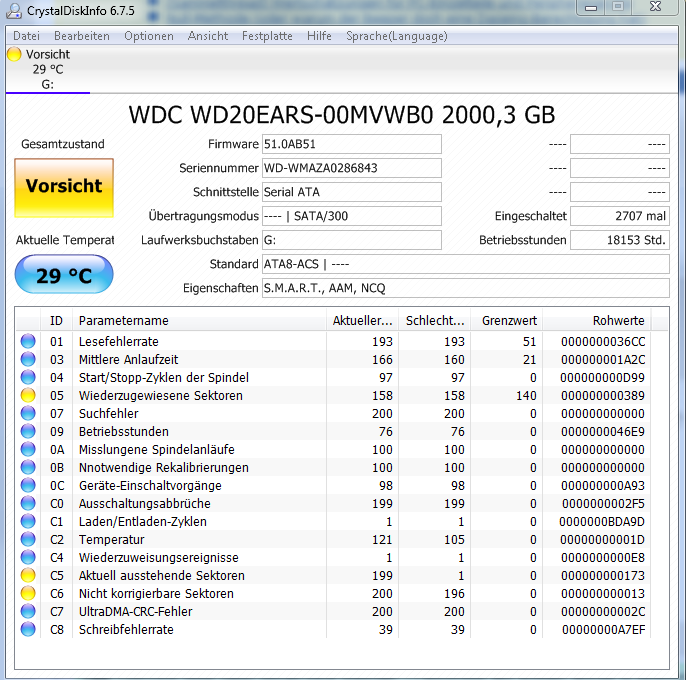The height and width of the screenshot is (680, 686).
Task: Click the Schlecht... column header
Action: (434, 321)
